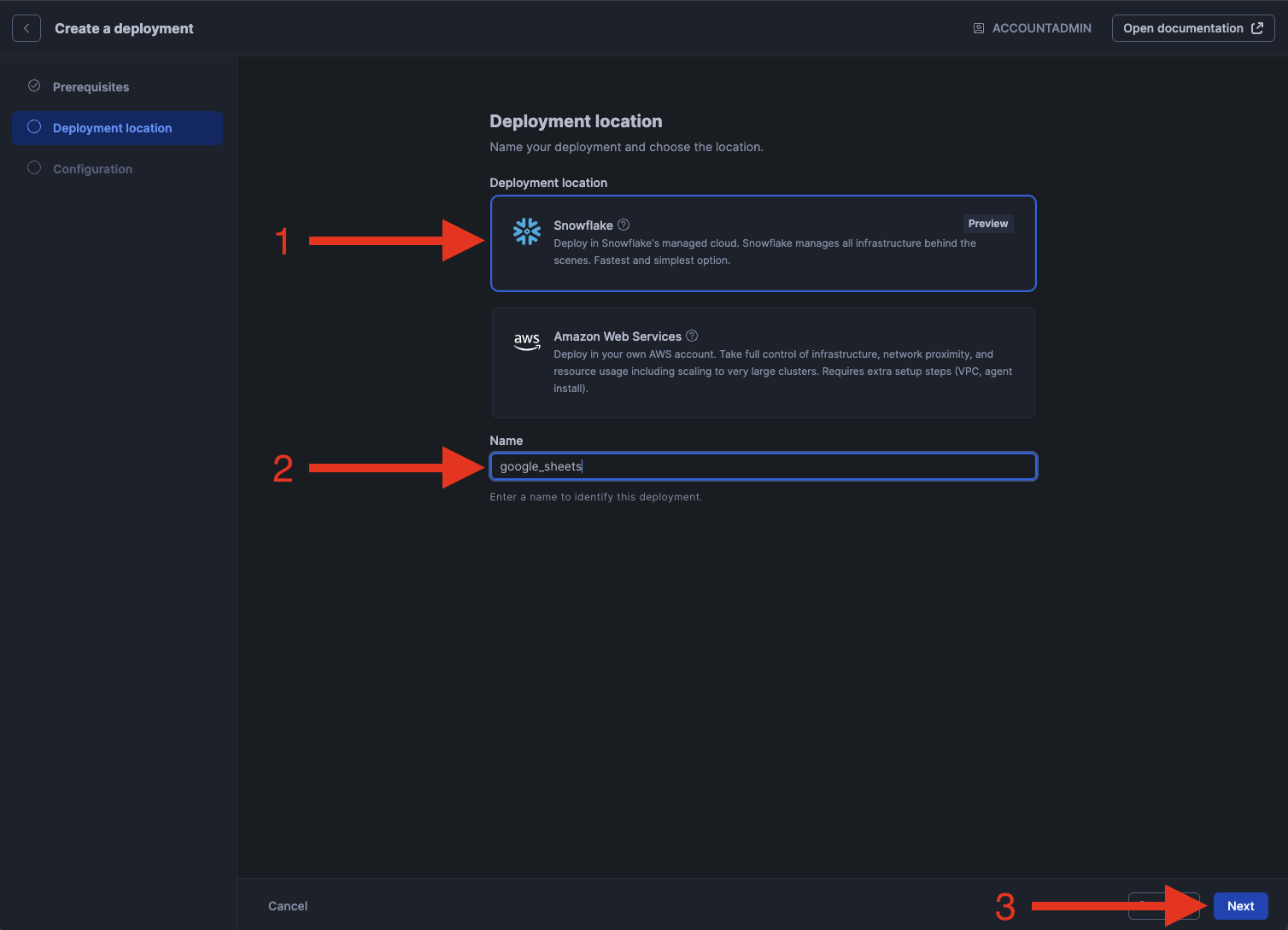Image resolution: width=1288 pixels, height=930 pixels.
Task: Click the Configuration step circle icon
Action: point(34,168)
